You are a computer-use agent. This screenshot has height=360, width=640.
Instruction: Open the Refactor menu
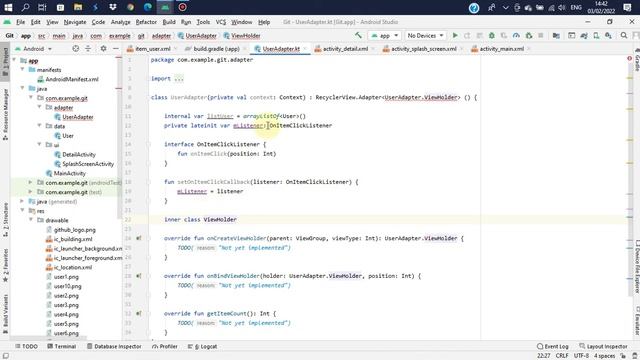[146, 22]
